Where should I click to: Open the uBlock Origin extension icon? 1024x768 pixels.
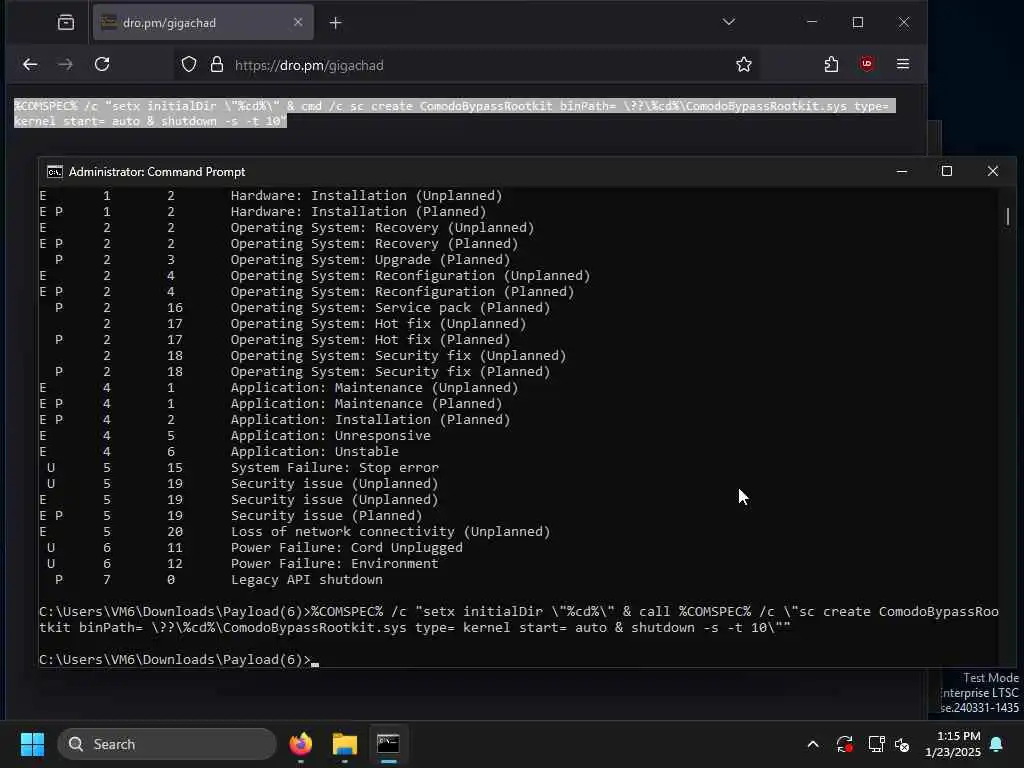coord(867,64)
